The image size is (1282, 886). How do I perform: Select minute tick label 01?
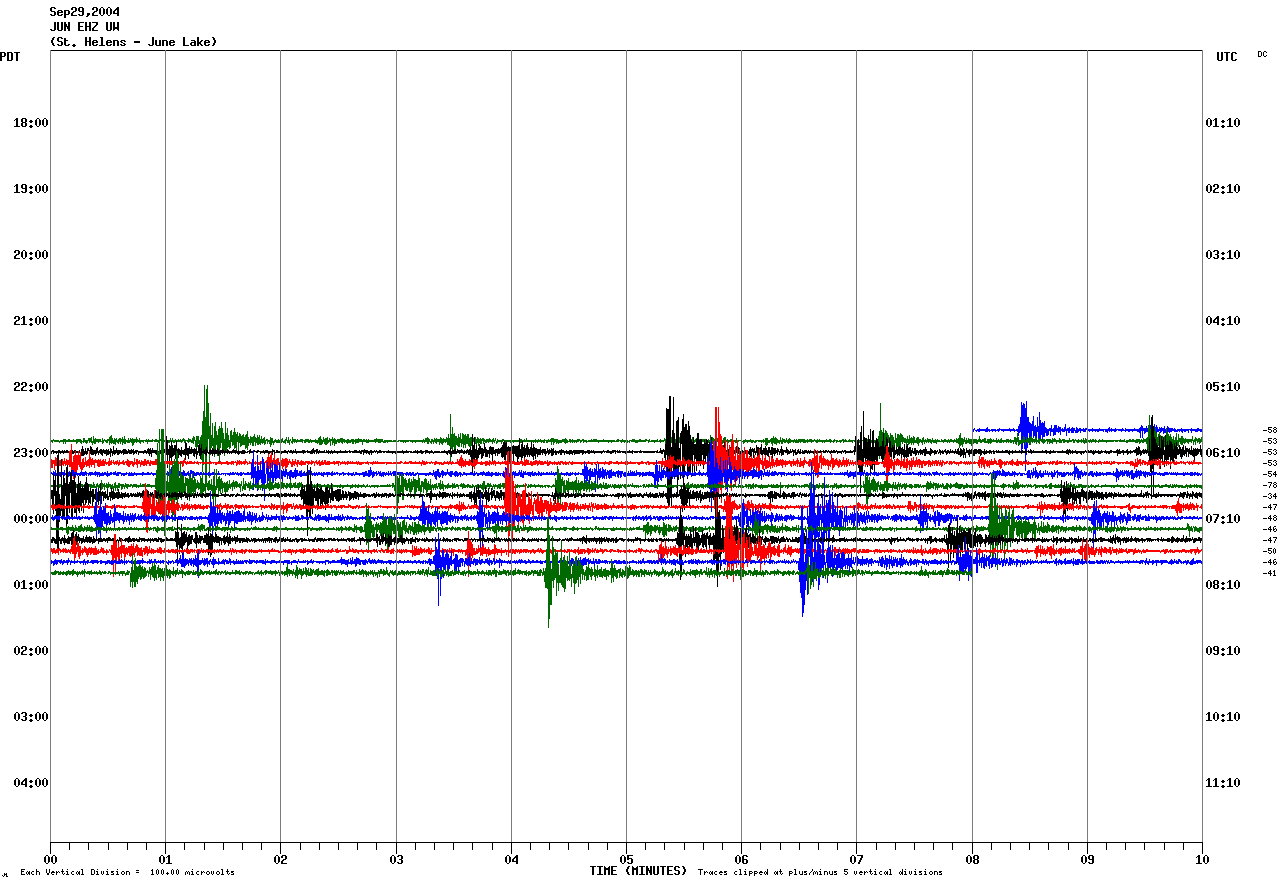pyautogui.click(x=165, y=859)
